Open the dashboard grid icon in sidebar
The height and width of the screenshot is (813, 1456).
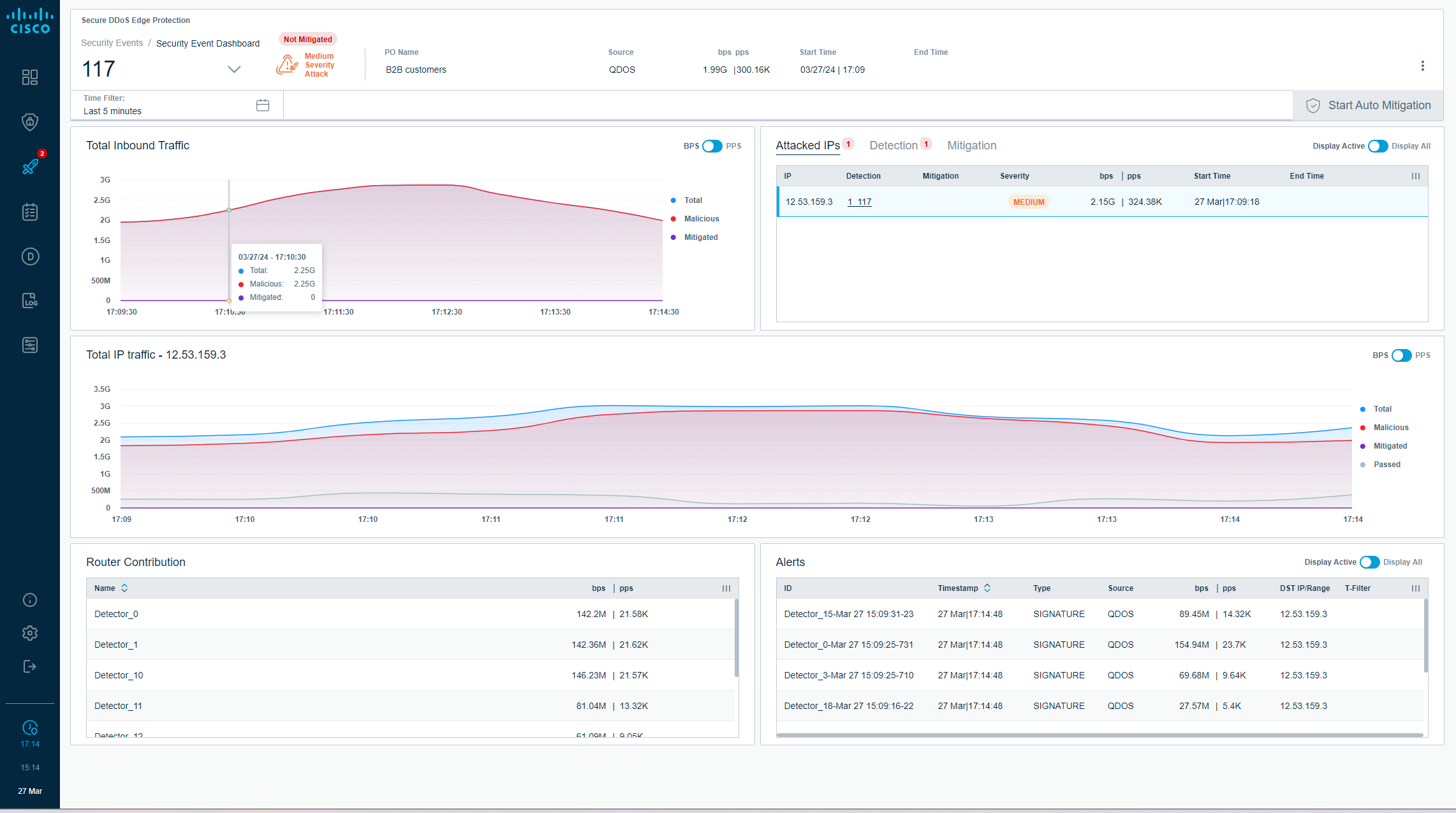pyautogui.click(x=30, y=77)
